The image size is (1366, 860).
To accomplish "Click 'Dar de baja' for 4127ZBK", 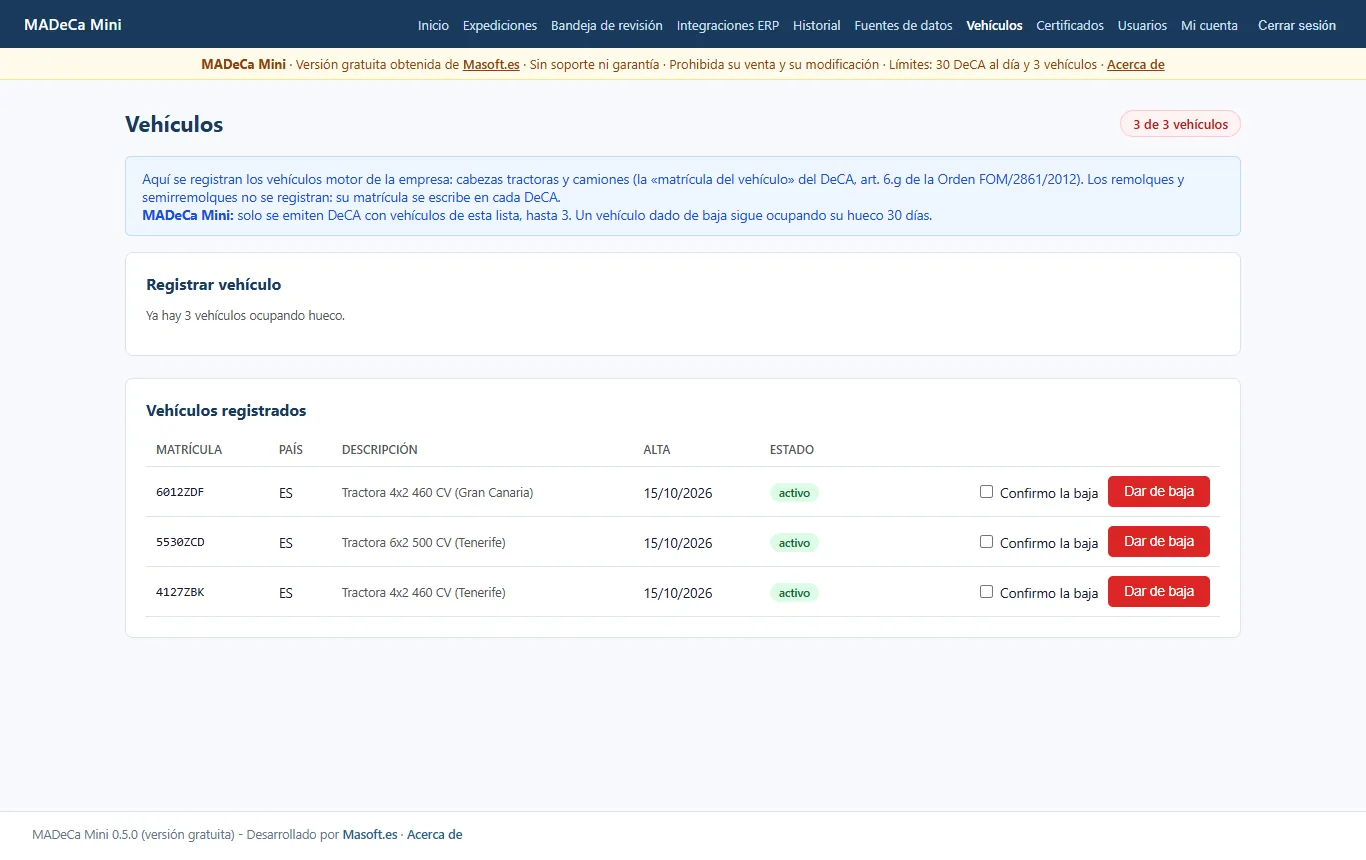I will tap(1159, 591).
